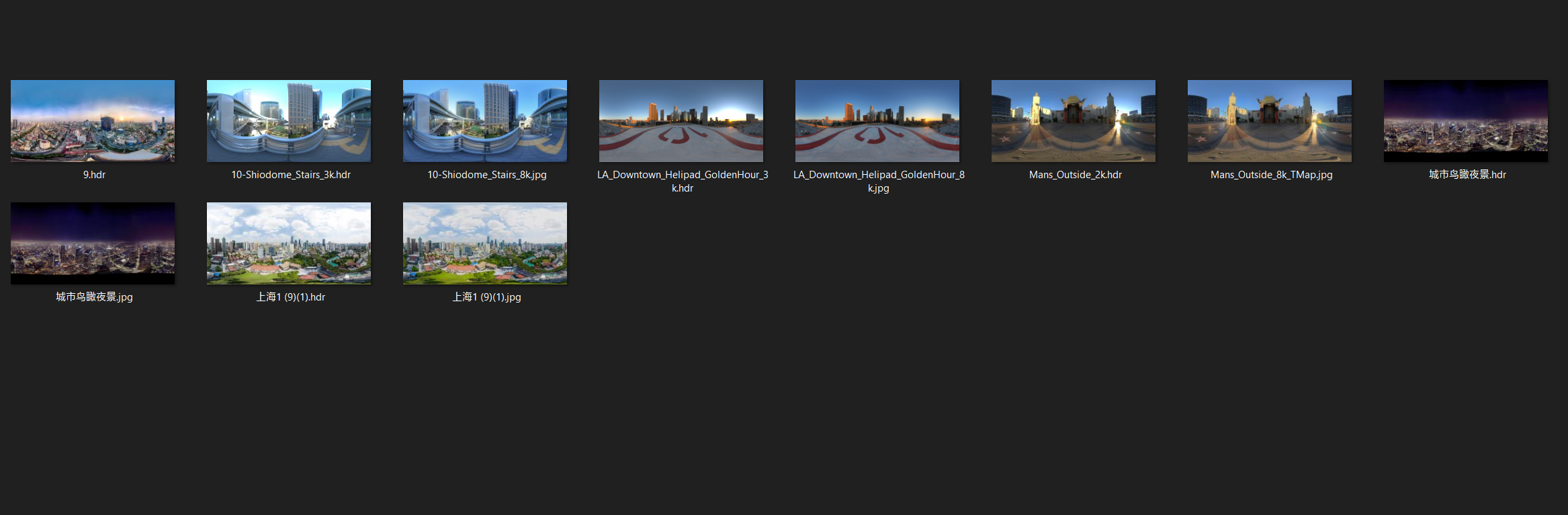
Task: Select the 城市鸟瞰夜景.jpg night city thumbnail
Action: coord(93,243)
